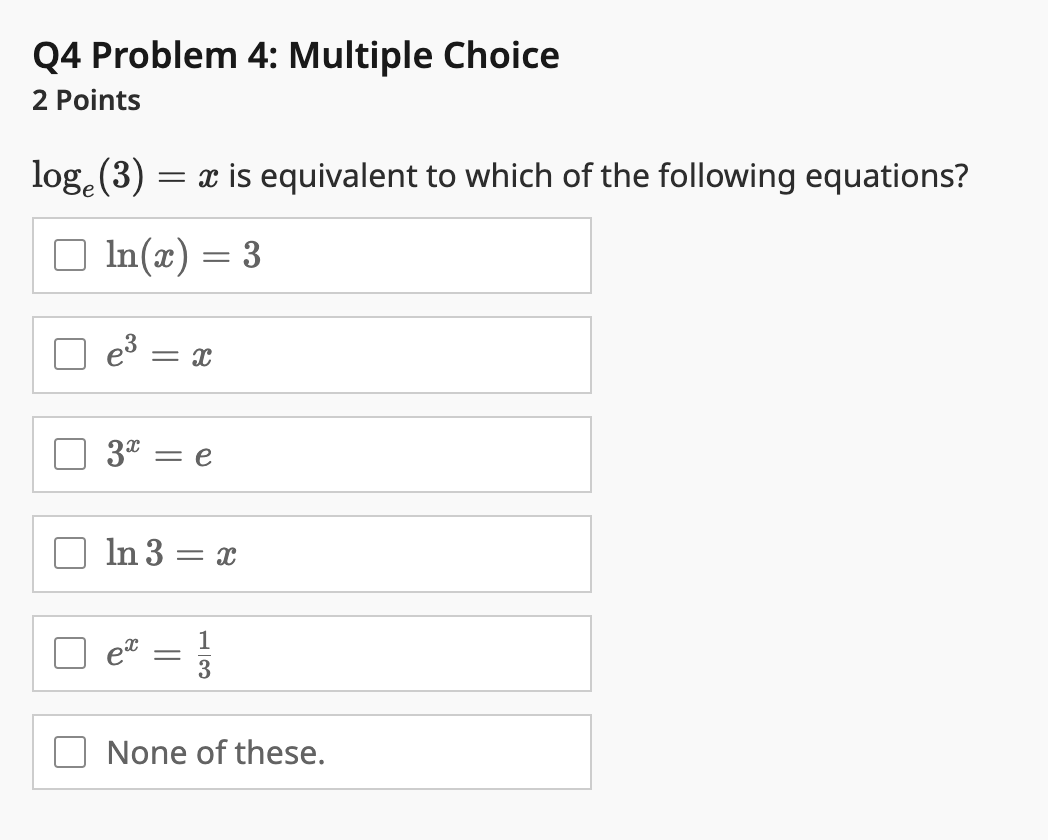The image size is (1048, 840).
Task: Select the eˣ = 1/3 answer row
Action: pos(312,652)
